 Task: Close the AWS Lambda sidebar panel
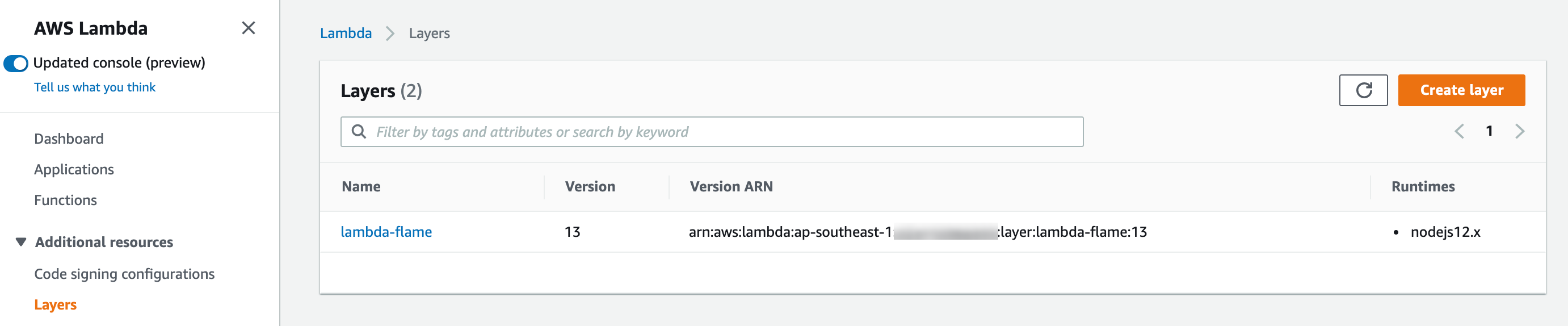pos(249,28)
